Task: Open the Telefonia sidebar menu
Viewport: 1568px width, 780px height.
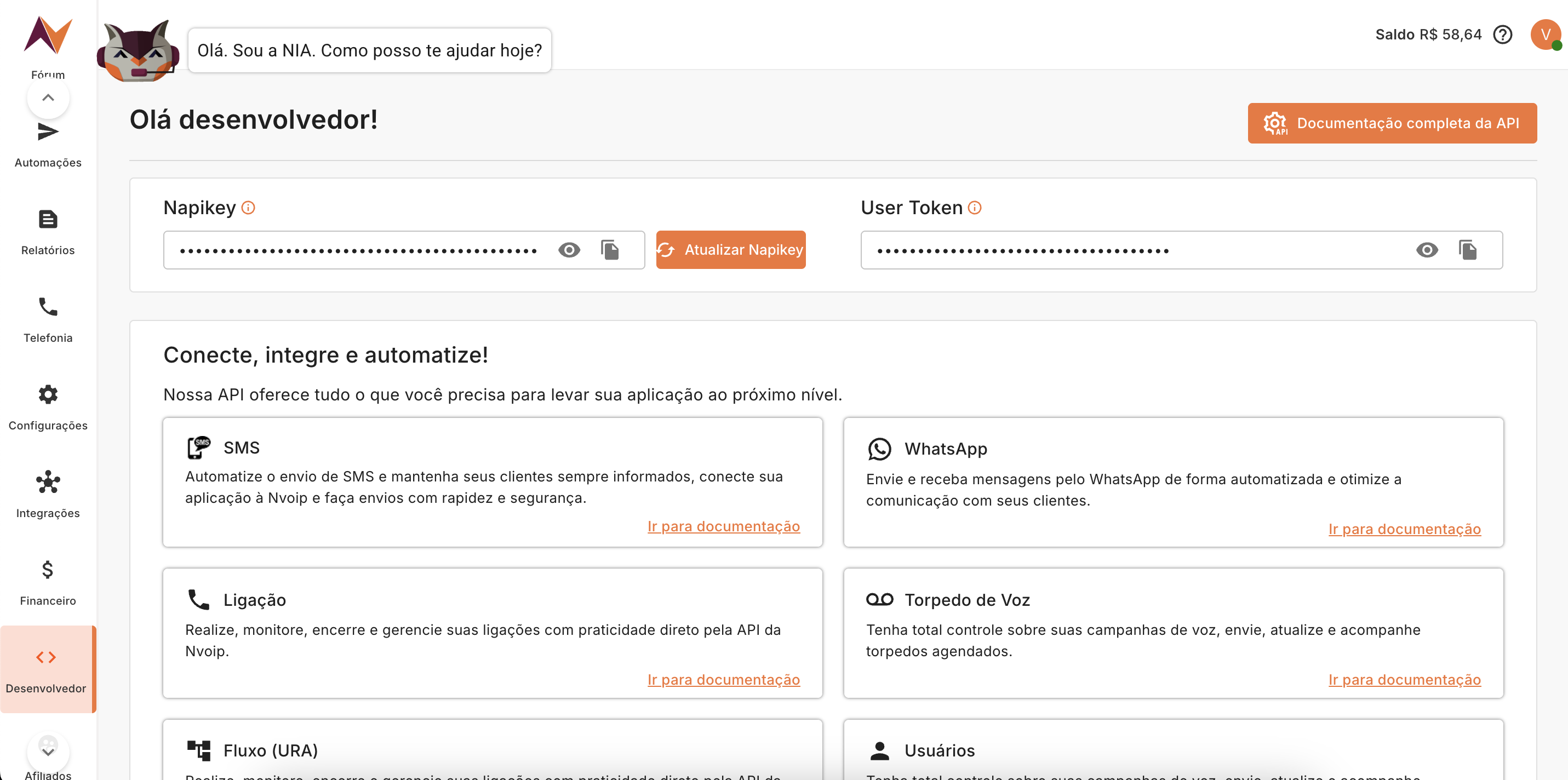Action: coord(48,319)
